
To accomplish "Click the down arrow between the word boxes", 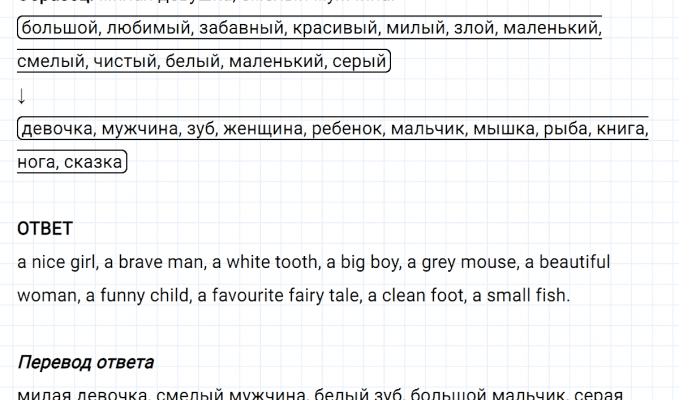I will click(x=22, y=97).
